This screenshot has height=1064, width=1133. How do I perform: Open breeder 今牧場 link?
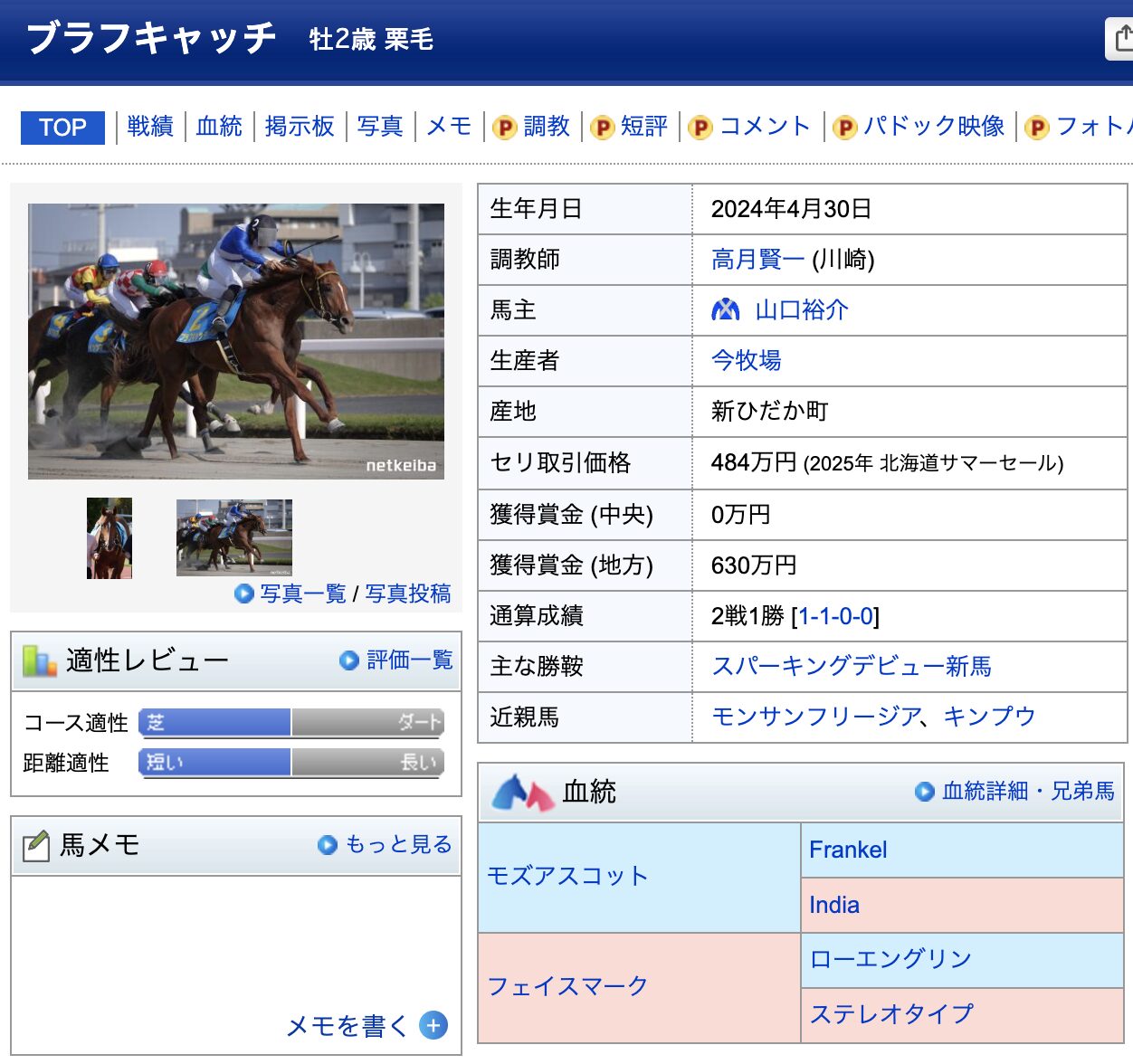pyautogui.click(x=747, y=360)
